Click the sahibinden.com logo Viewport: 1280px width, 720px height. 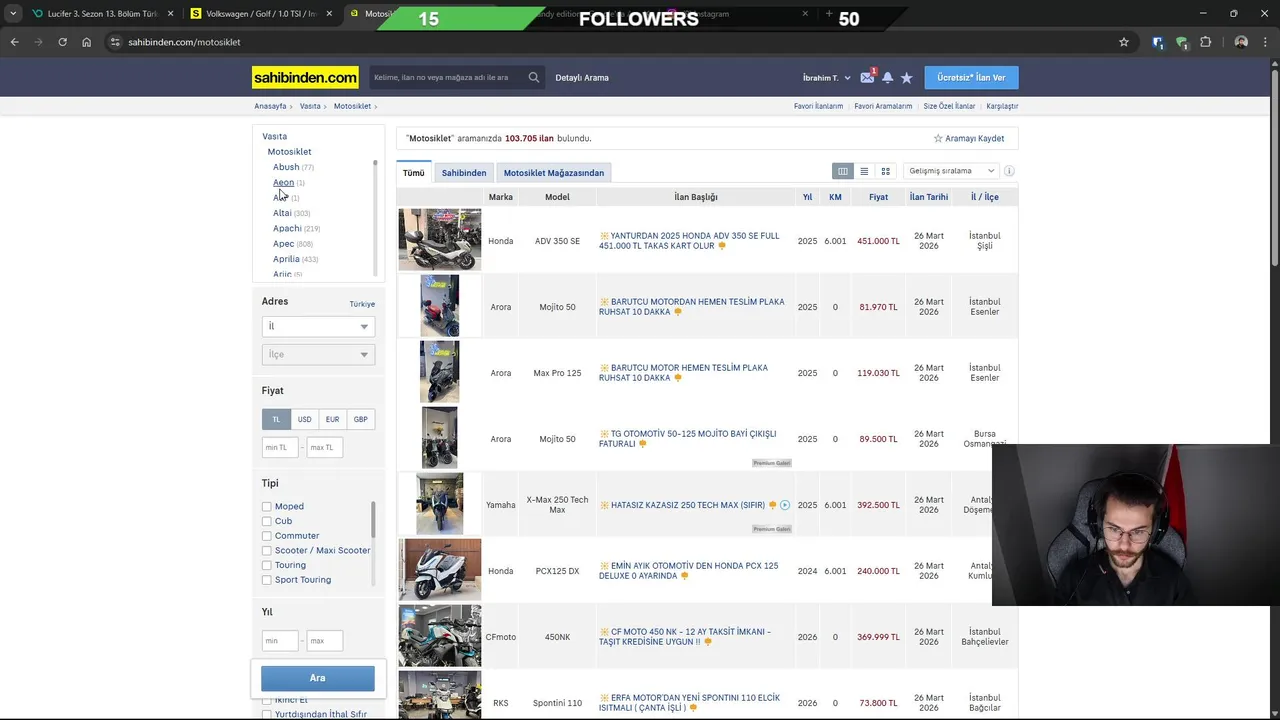click(305, 77)
